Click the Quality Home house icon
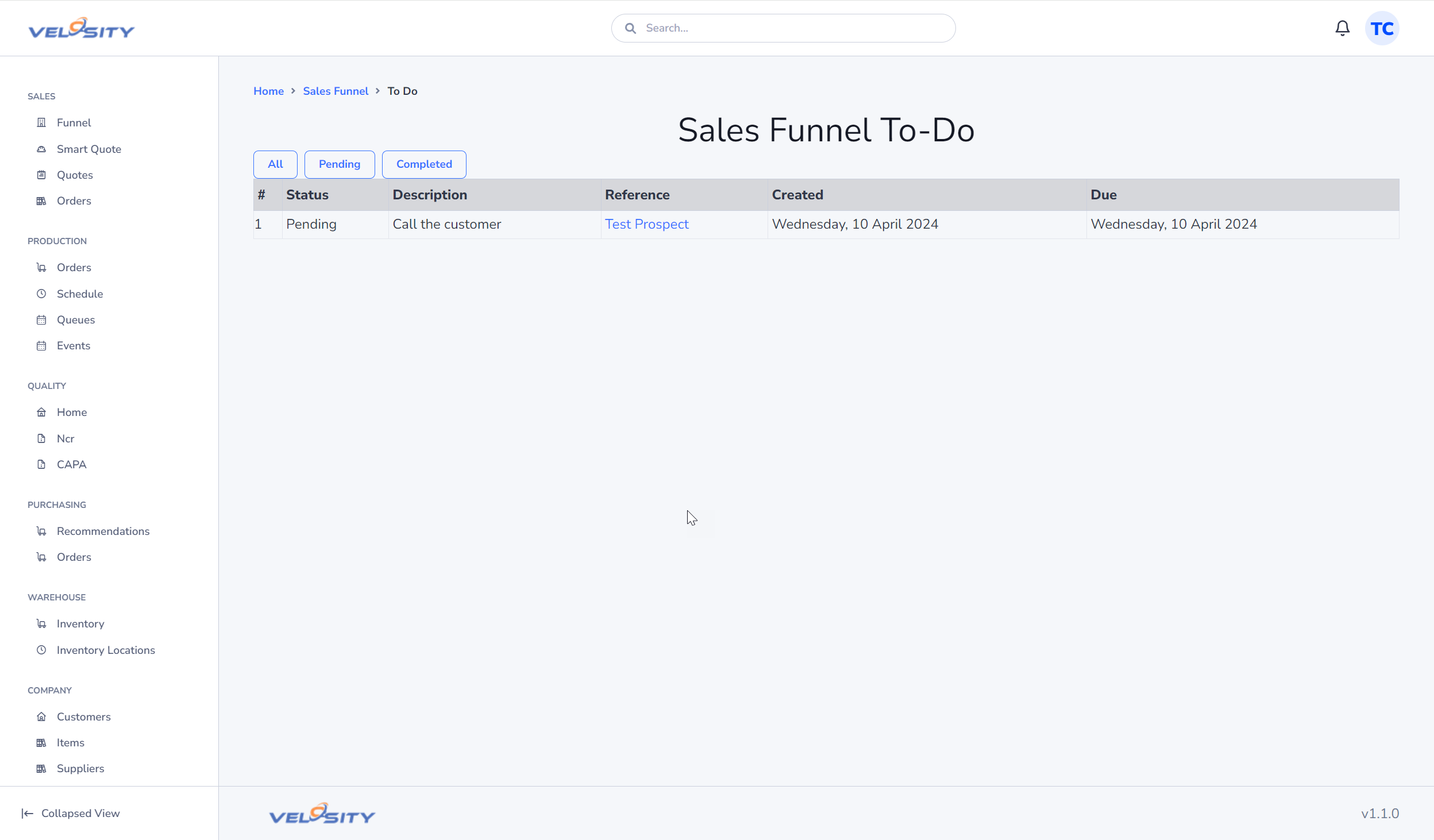1434x840 pixels. pos(41,412)
